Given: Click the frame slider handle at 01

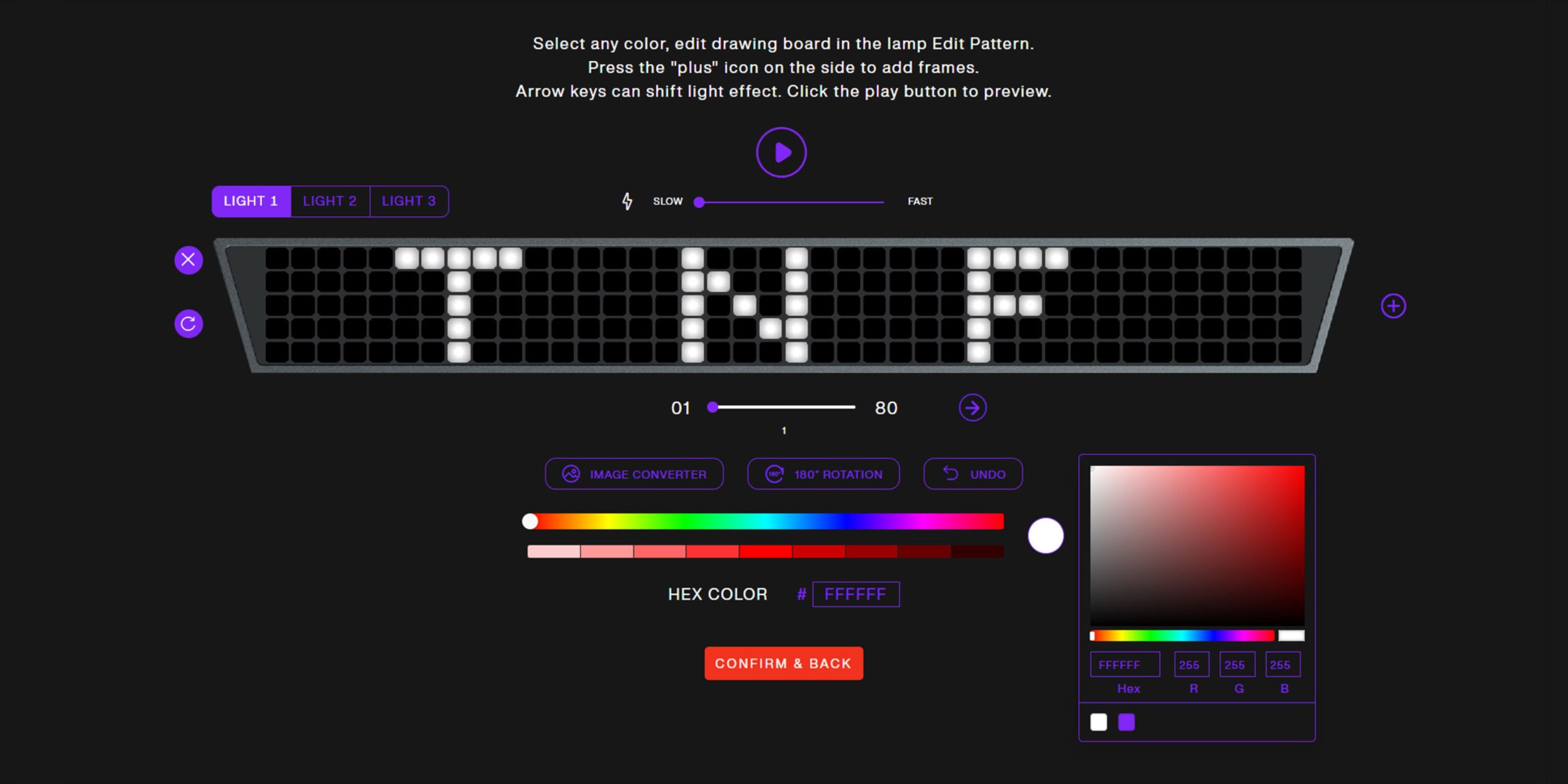Looking at the screenshot, I should 712,407.
